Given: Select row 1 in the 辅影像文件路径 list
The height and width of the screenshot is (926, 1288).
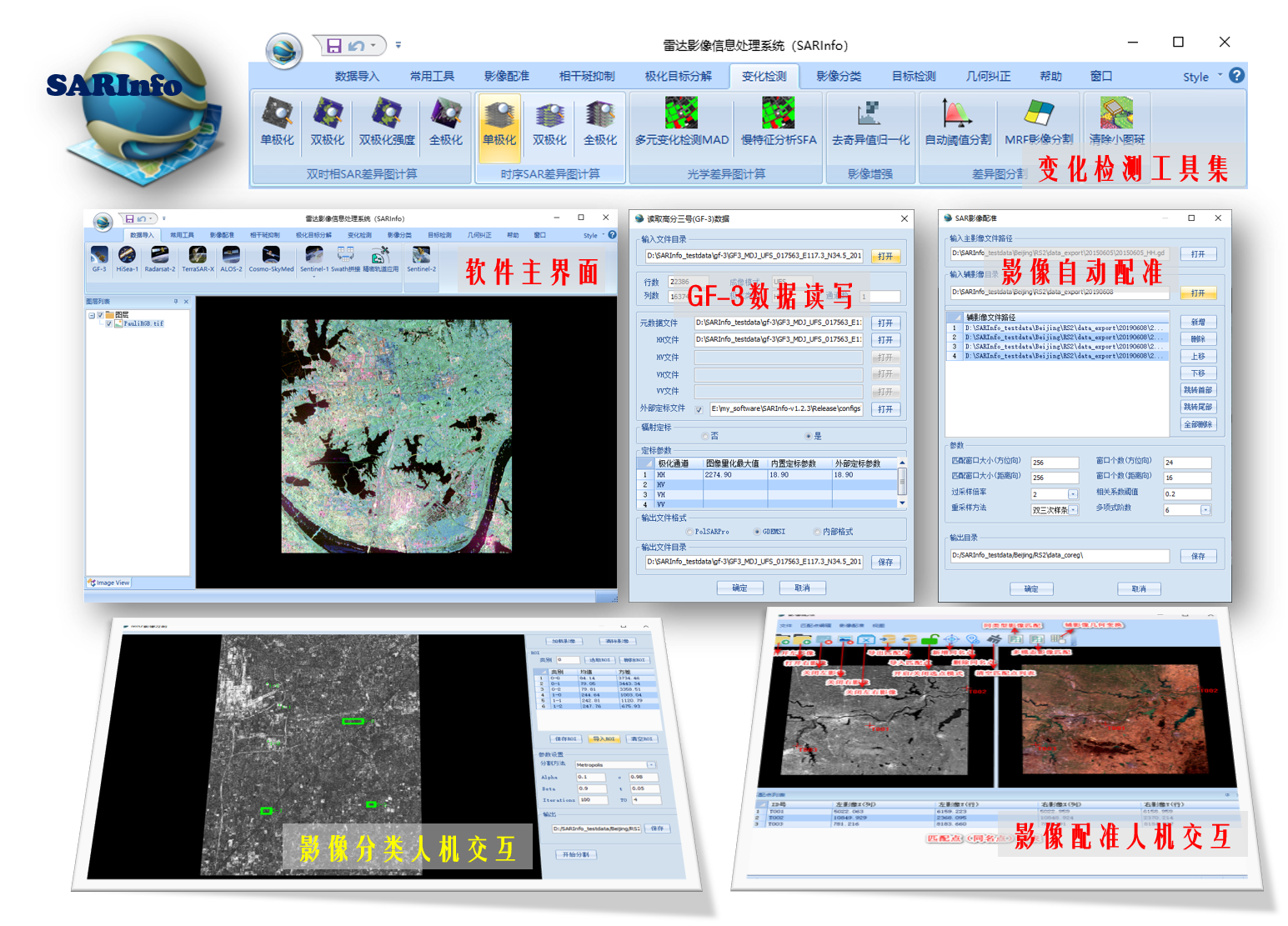Looking at the screenshot, I should [1058, 328].
